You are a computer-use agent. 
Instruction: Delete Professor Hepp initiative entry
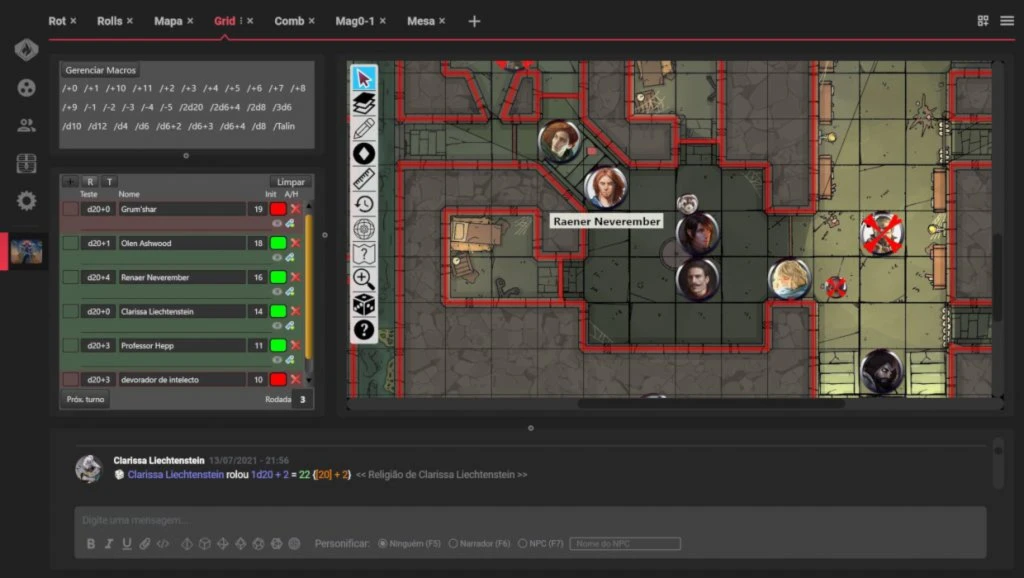tap(295, 345)
